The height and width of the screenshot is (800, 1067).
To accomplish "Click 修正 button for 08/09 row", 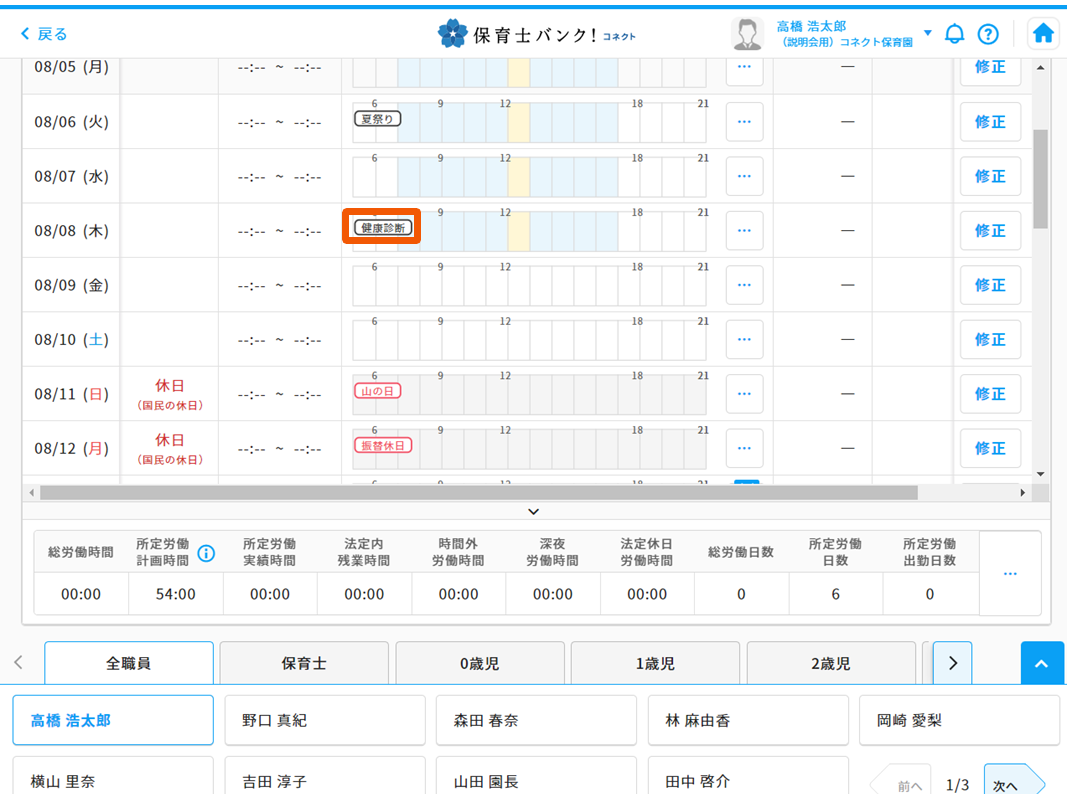I will coord(989,285).
